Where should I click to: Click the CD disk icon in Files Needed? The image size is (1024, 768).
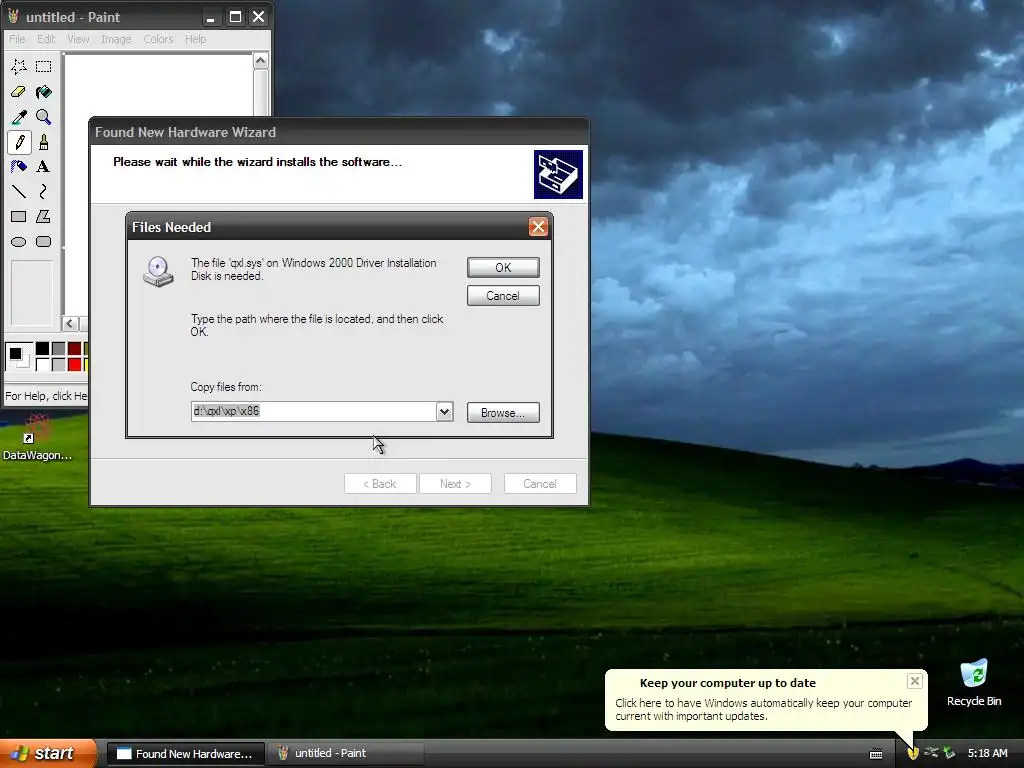[158, 271]
